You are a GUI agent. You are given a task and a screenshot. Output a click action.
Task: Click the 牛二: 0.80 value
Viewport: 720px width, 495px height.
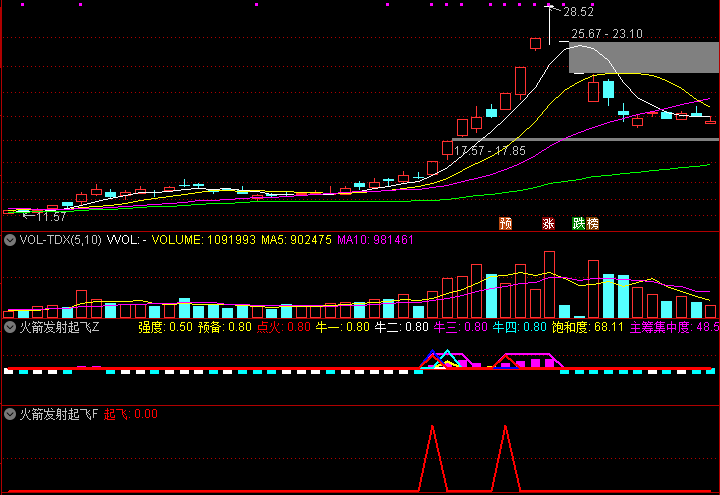coord(401,327)
